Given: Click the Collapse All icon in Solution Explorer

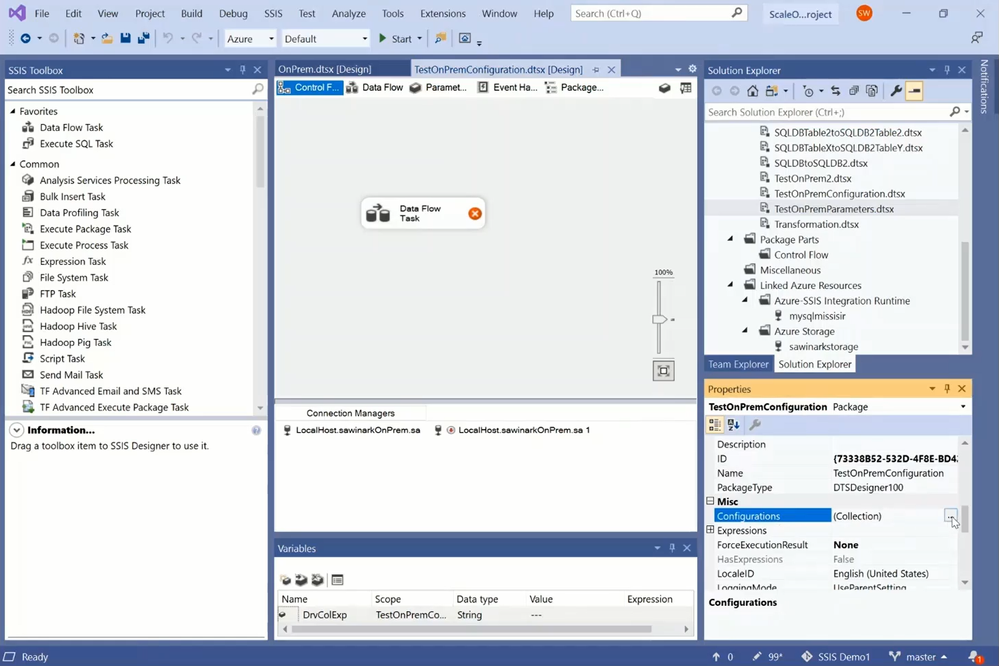Looking at the screenshot, I should (x=854, y=91).
